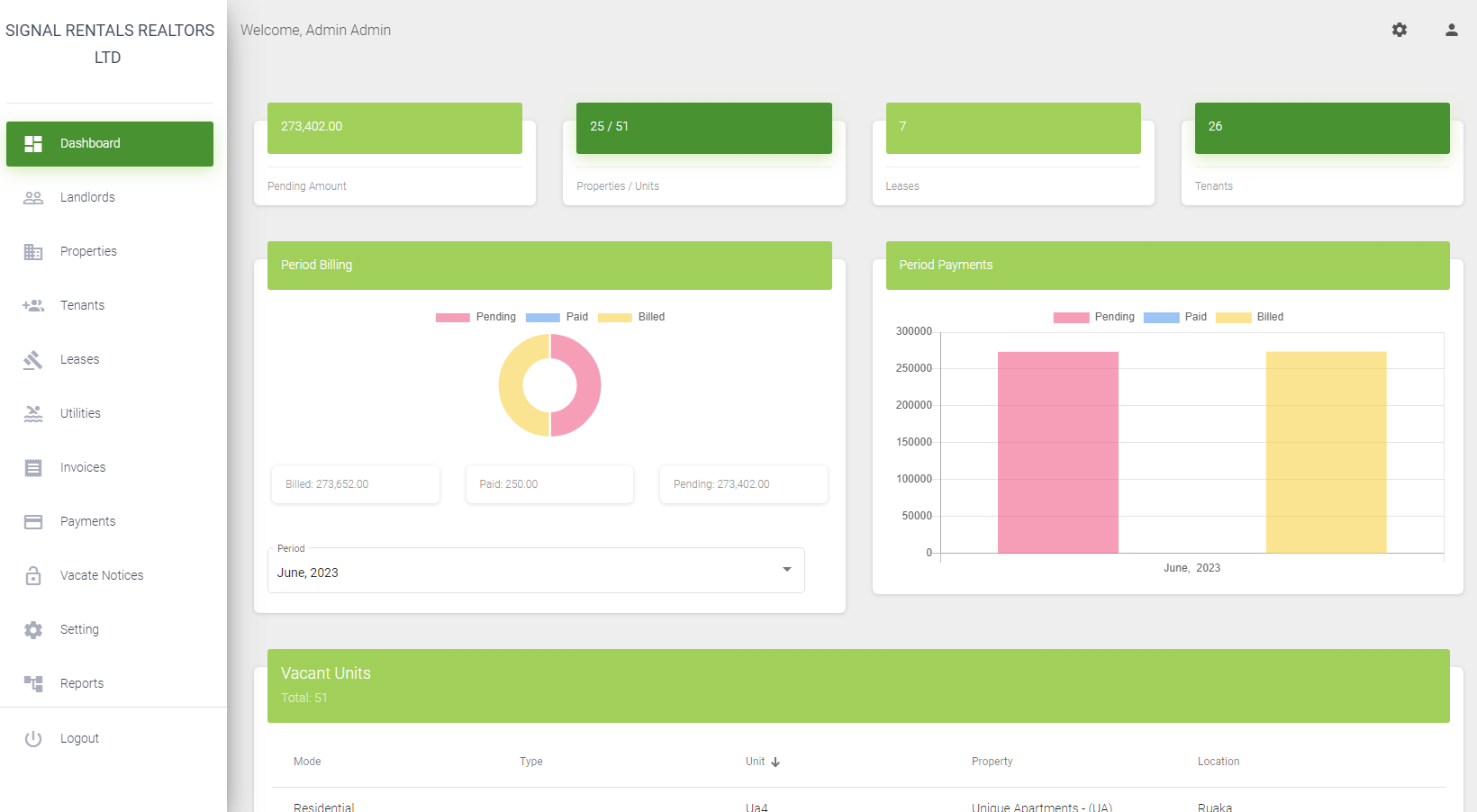1477x812 pixels.
Task: Sort vacant units by Unit column
Action: (x=762, y=762)
